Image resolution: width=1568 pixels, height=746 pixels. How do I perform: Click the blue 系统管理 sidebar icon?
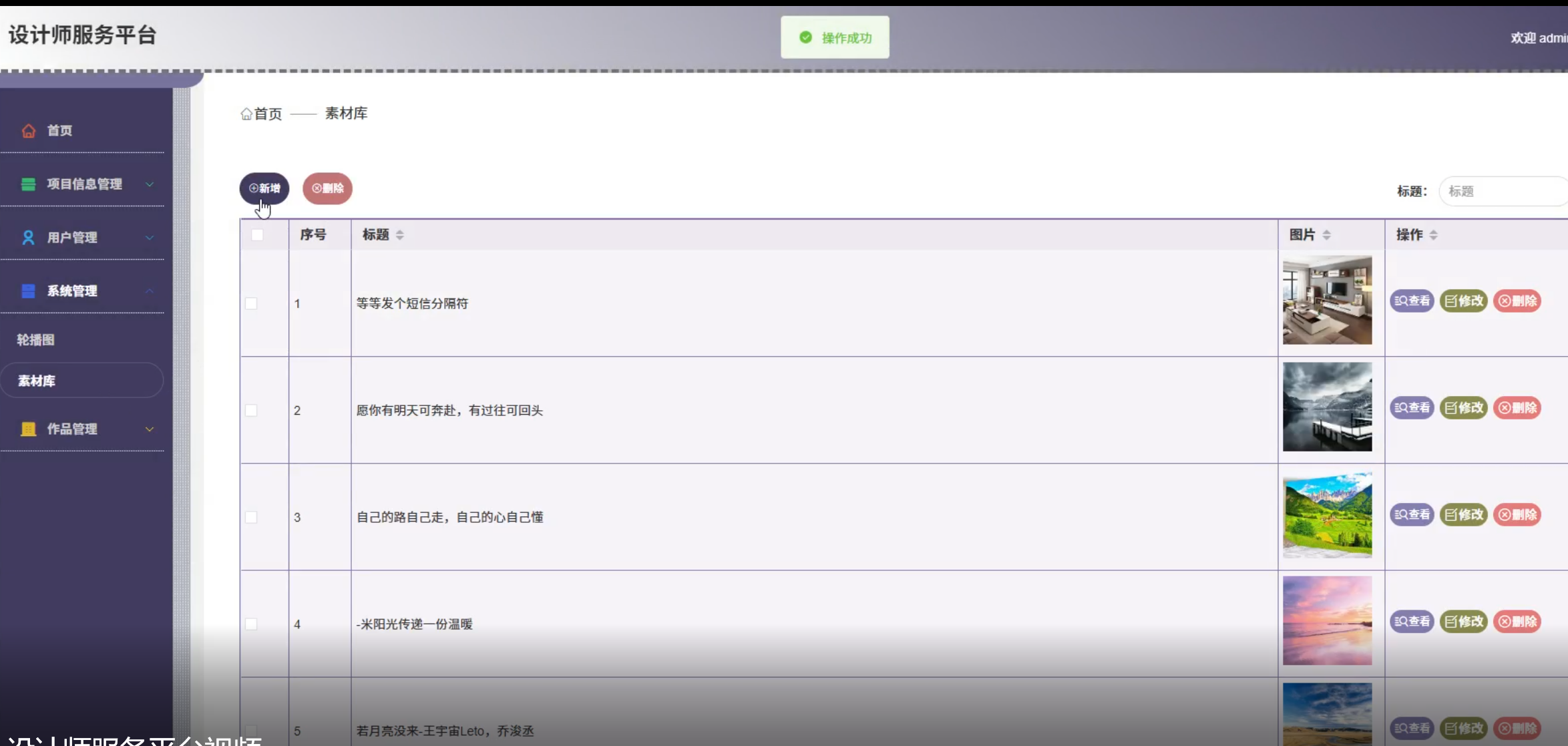tap(28, 291)
